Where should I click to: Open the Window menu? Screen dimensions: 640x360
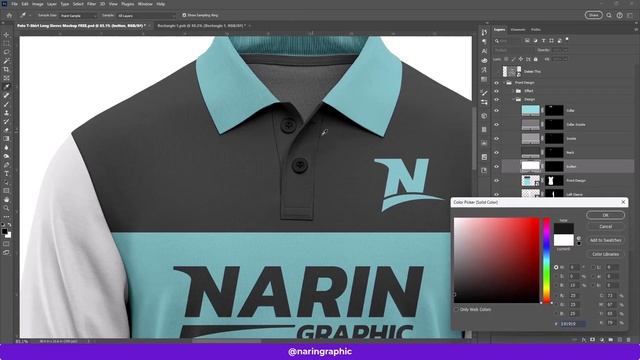[x=145, y=4]
